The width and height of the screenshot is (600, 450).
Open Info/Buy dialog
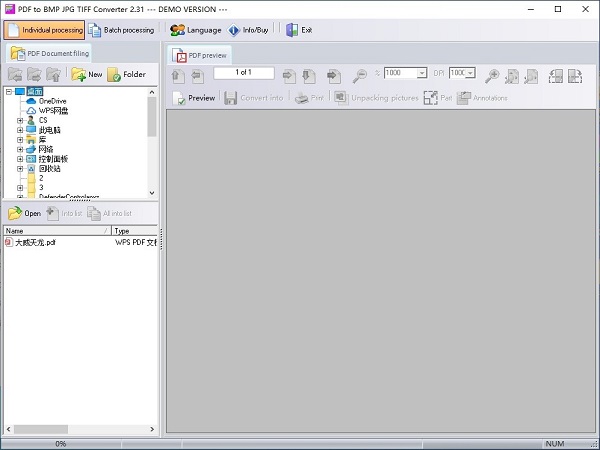point(248,30)
